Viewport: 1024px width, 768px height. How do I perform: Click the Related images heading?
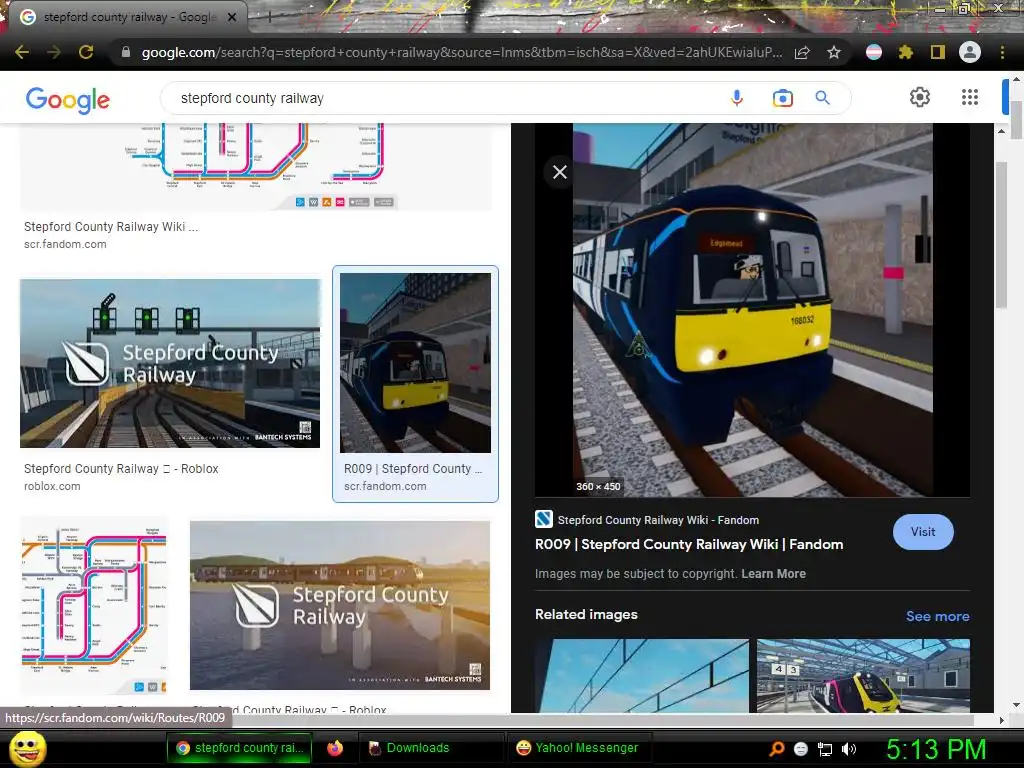coord(586,615)
